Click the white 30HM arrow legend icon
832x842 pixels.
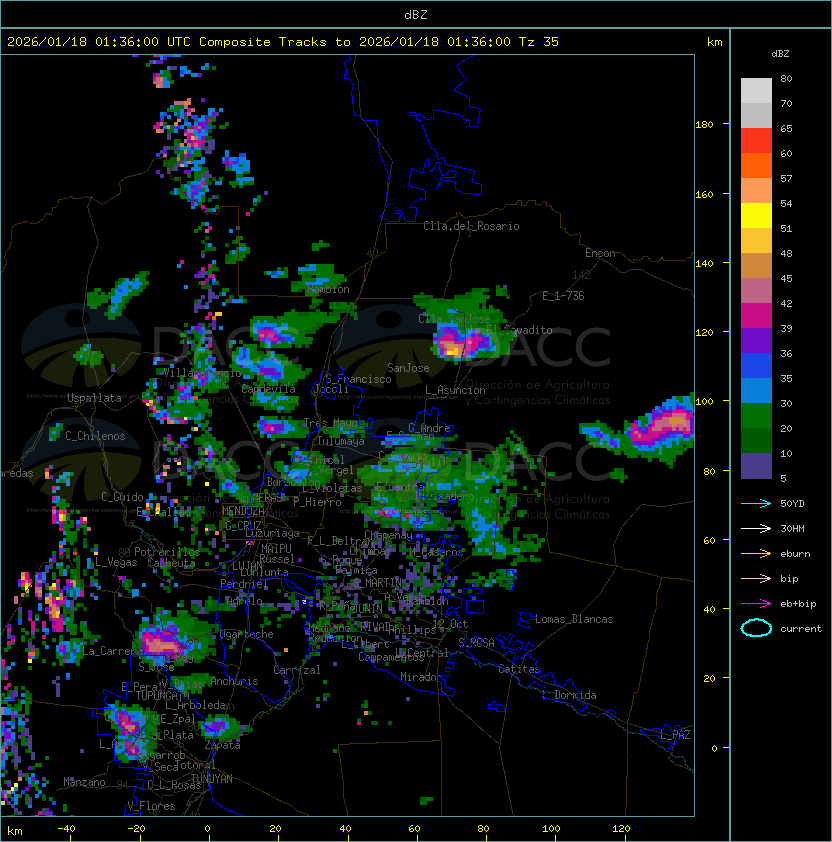[756, 529]
